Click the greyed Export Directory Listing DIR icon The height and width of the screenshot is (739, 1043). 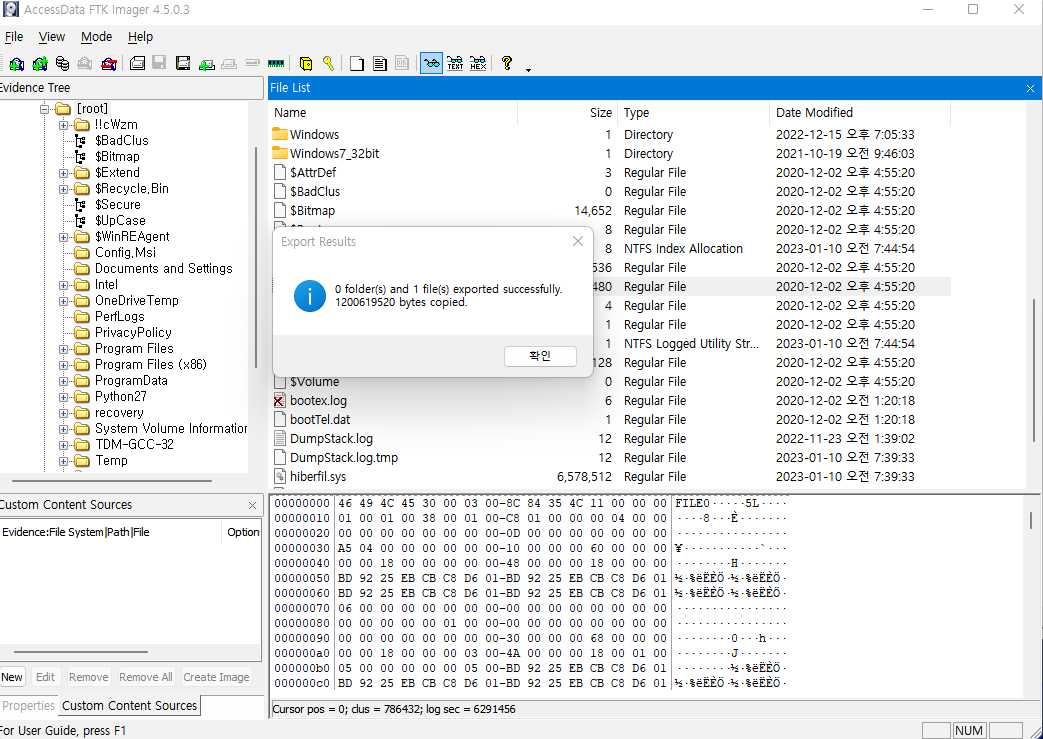point(402,63)
